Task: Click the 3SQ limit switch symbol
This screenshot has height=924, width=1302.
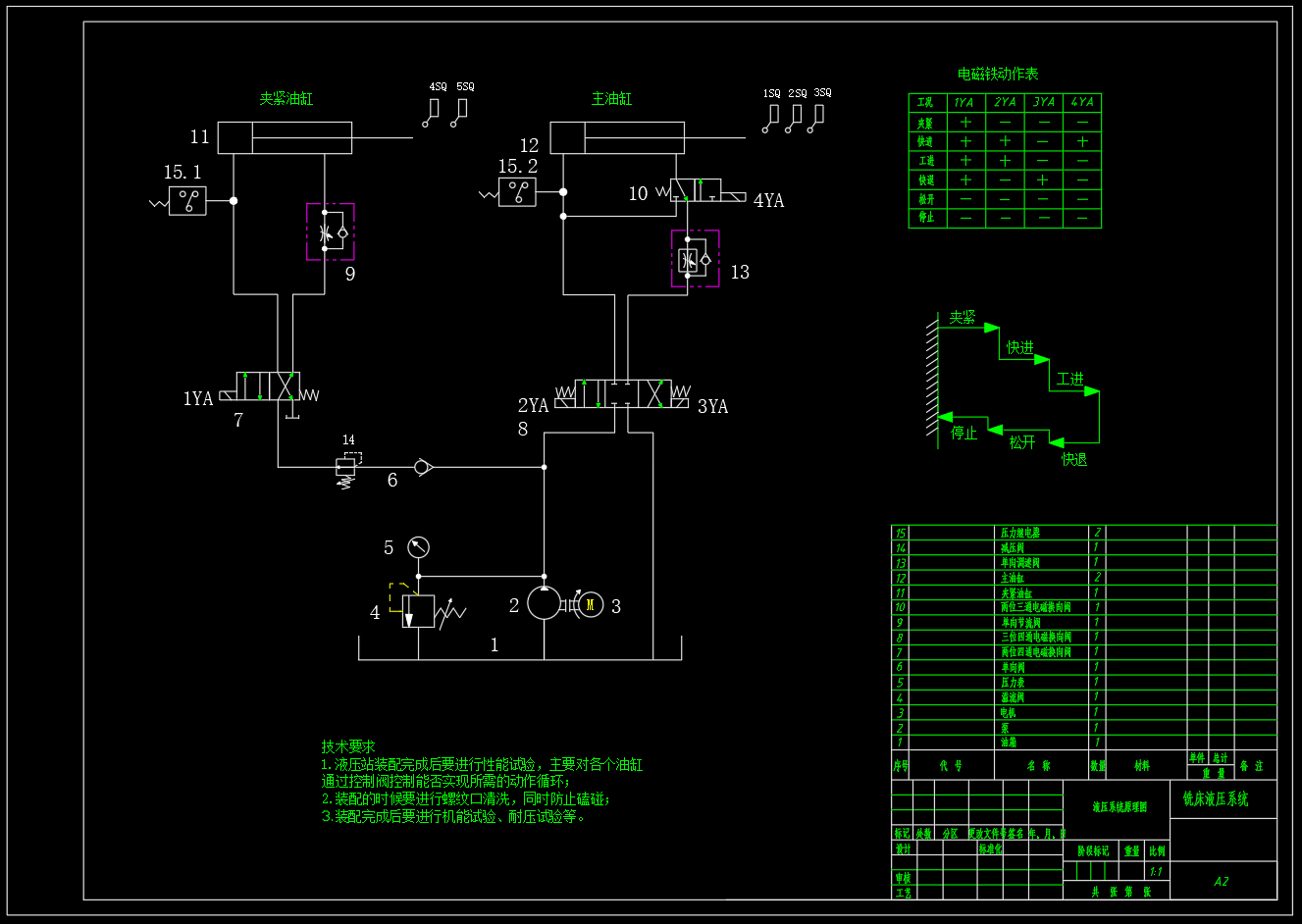Action: pyautogui.click(x=816, y=119)
